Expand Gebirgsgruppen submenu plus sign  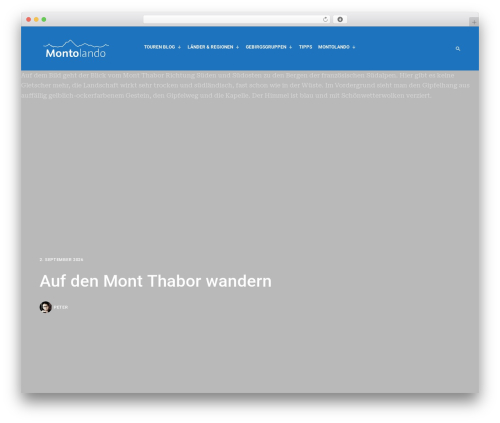pos(291,47)
